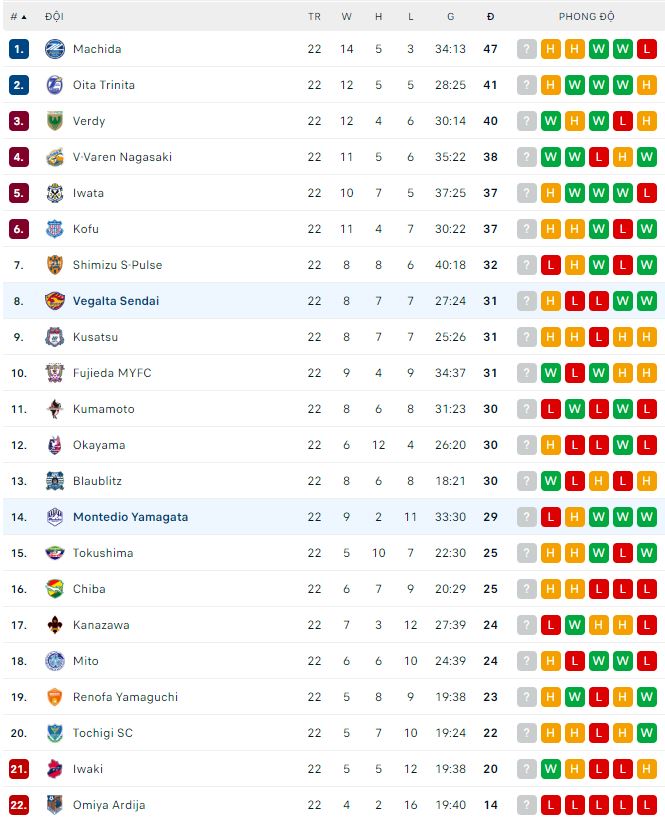
Task: Click Machida's red L form badge
Action: click(647, 49)
